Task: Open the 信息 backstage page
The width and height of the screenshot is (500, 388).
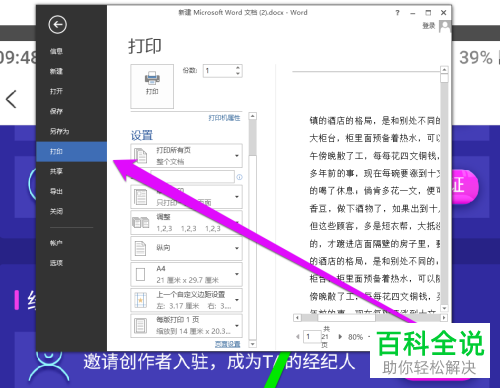Action: [x=56, y=51]
